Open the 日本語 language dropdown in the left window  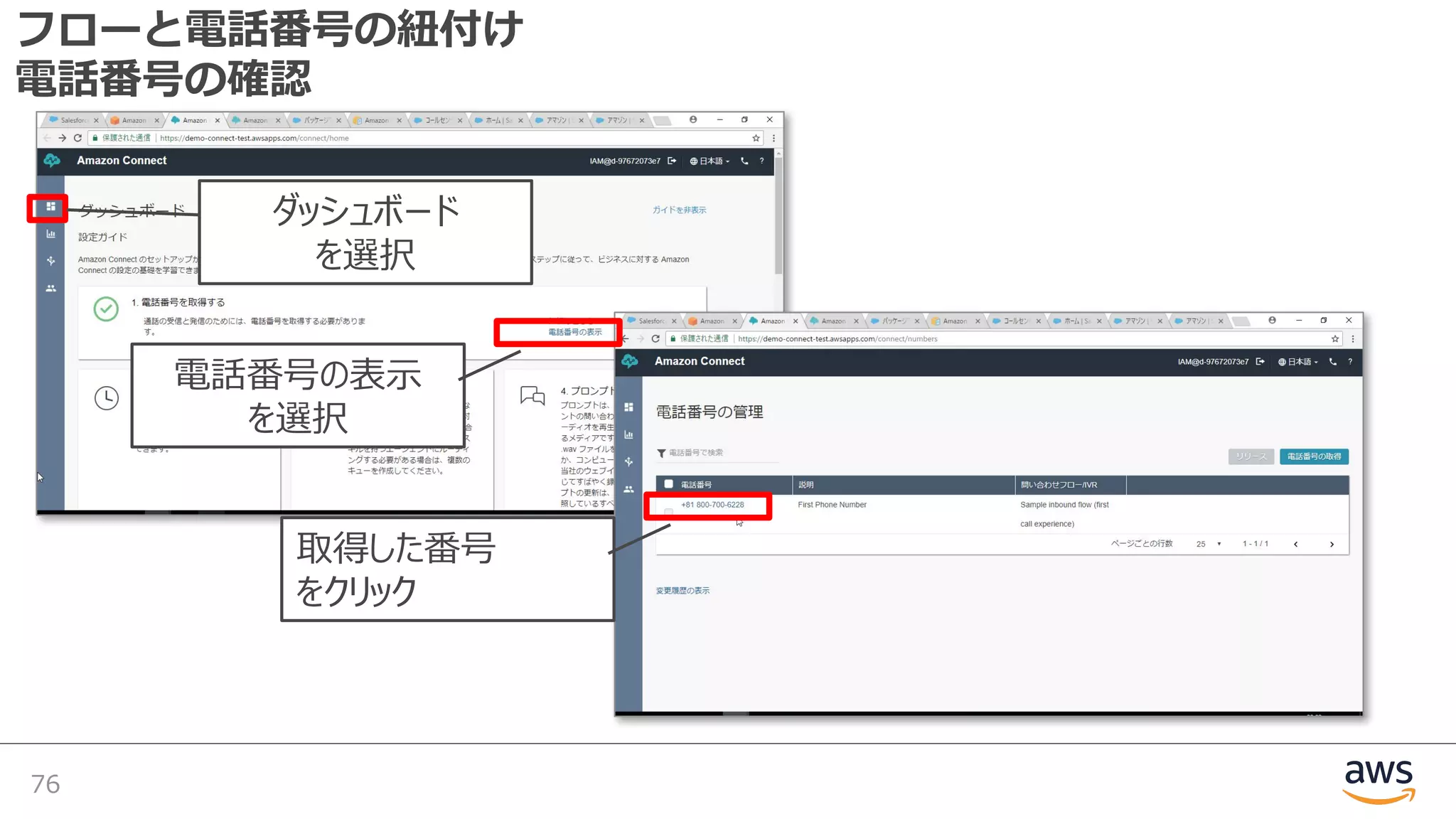pyautogui.click(x=710, y=161)
